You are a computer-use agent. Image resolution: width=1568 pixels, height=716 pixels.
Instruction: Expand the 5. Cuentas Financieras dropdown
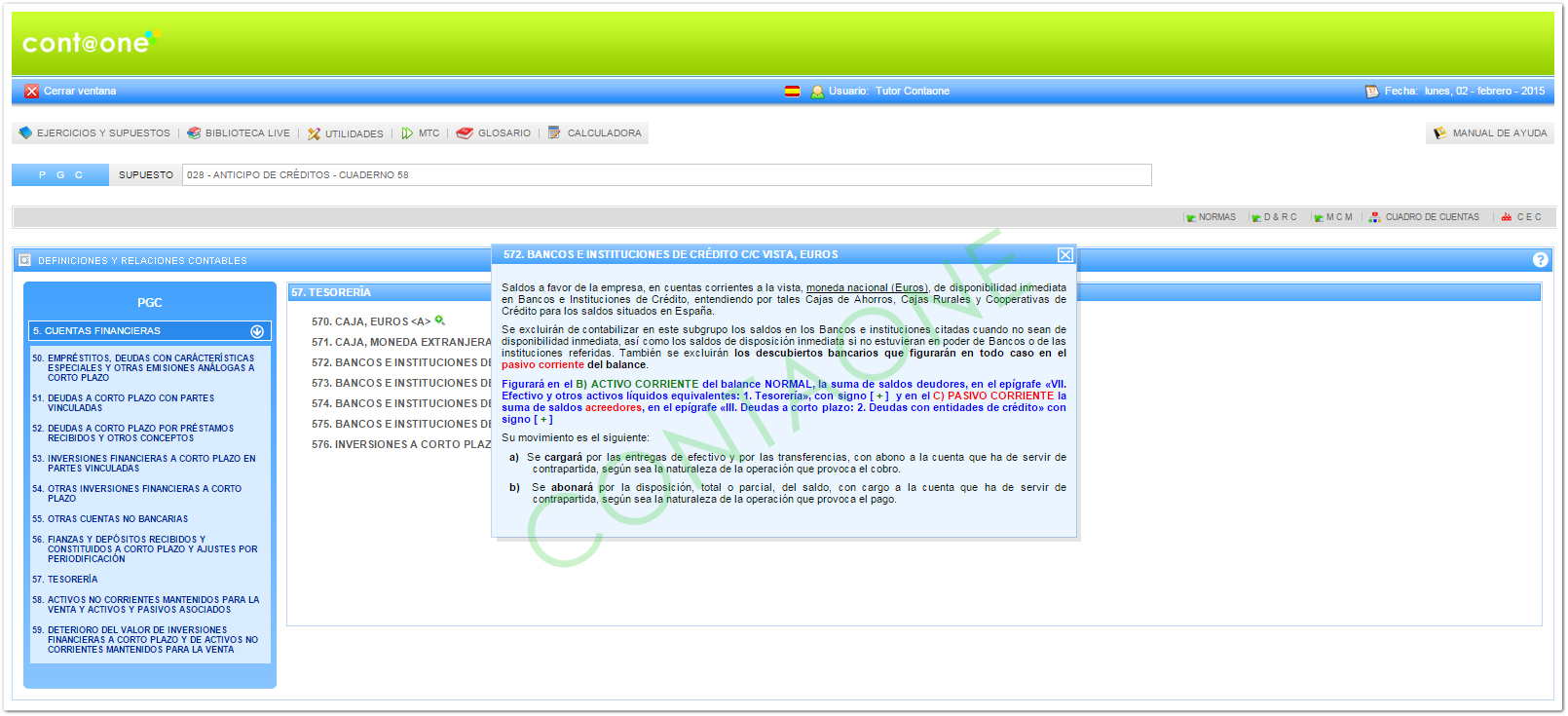click(x=257, y=331)
